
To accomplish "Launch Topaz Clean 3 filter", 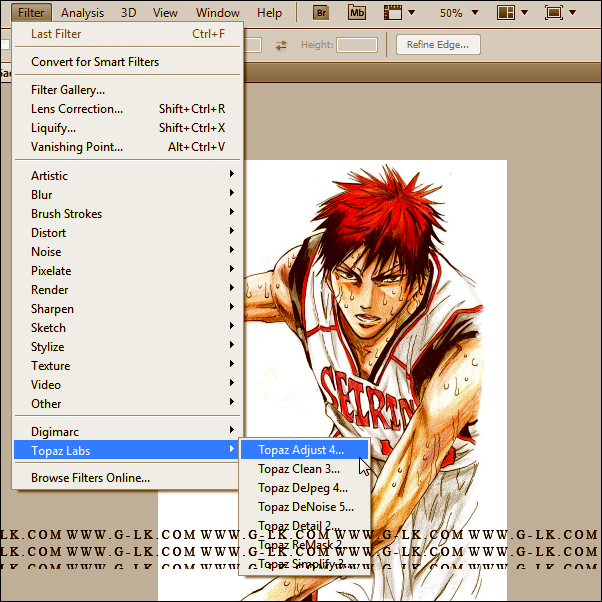I will [304, 469].
